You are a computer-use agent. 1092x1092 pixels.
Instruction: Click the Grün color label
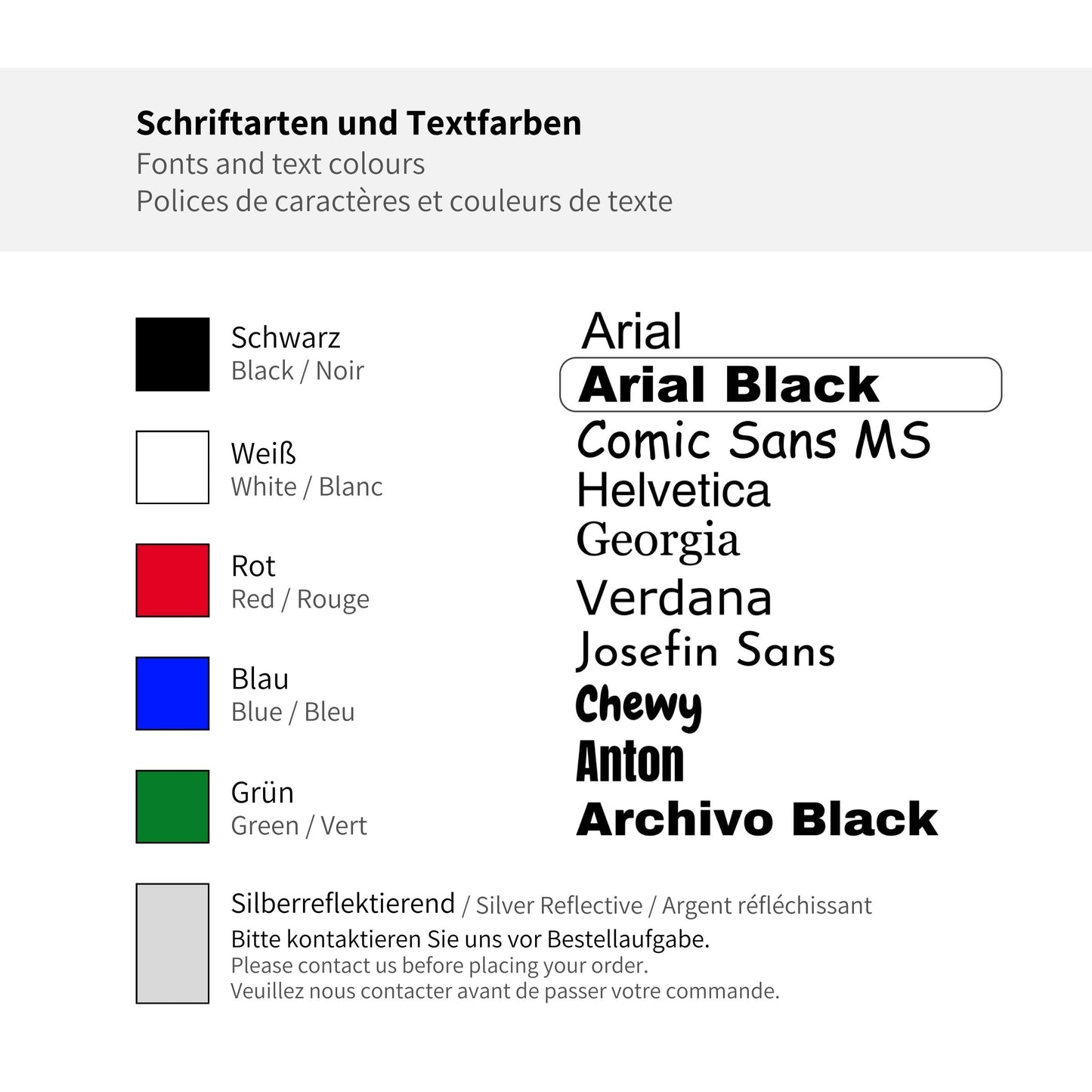(262, 793)
